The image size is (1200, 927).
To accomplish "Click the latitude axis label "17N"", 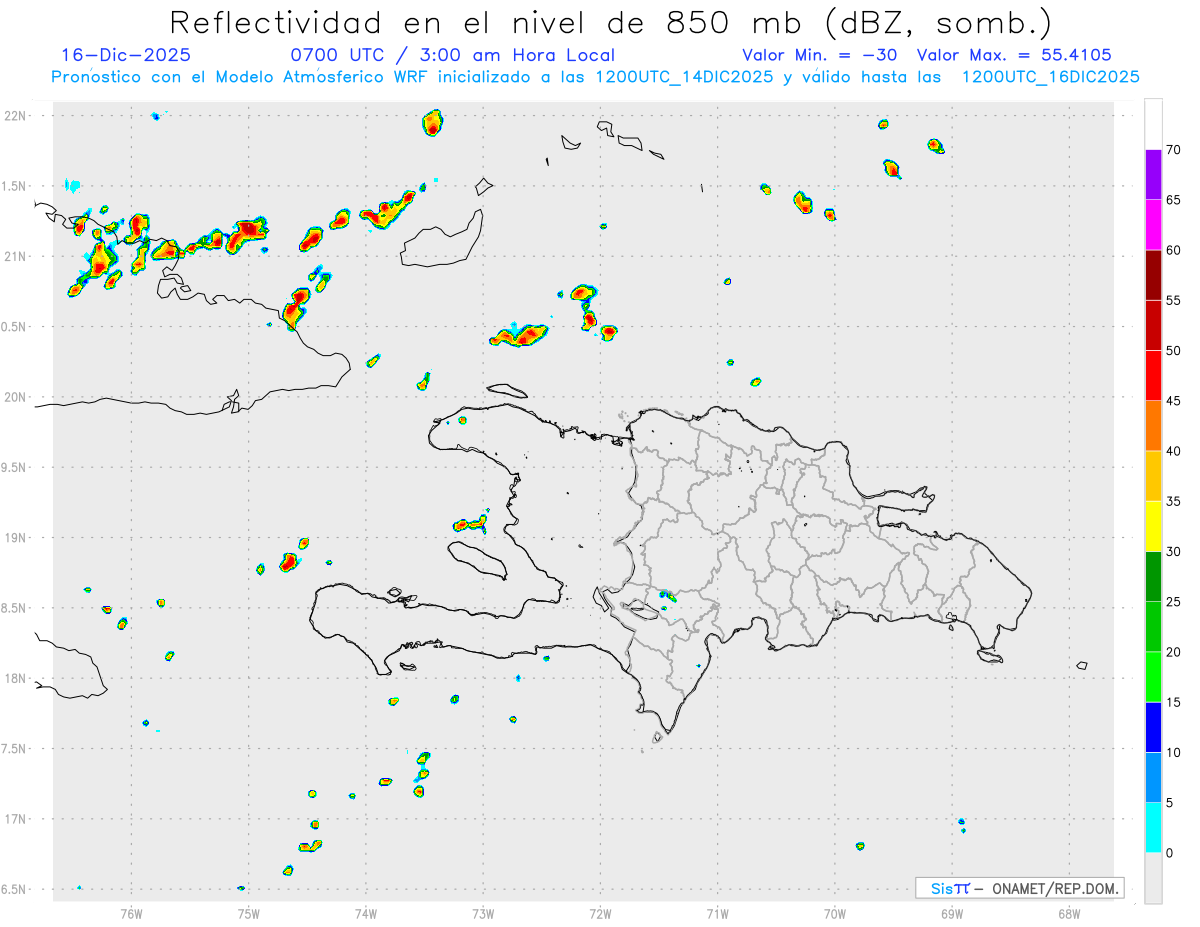I will [16, 819].
